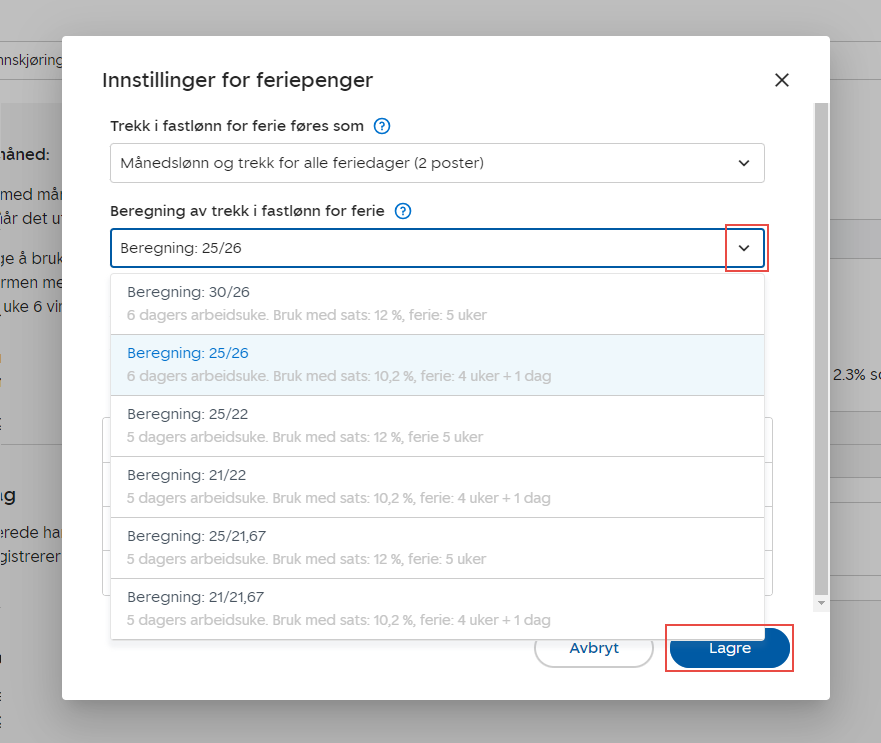Screen dimensions: 881x743
Task: Expand the Månedslønn dropdown using its chevron
Action: [x=743, y=163]
